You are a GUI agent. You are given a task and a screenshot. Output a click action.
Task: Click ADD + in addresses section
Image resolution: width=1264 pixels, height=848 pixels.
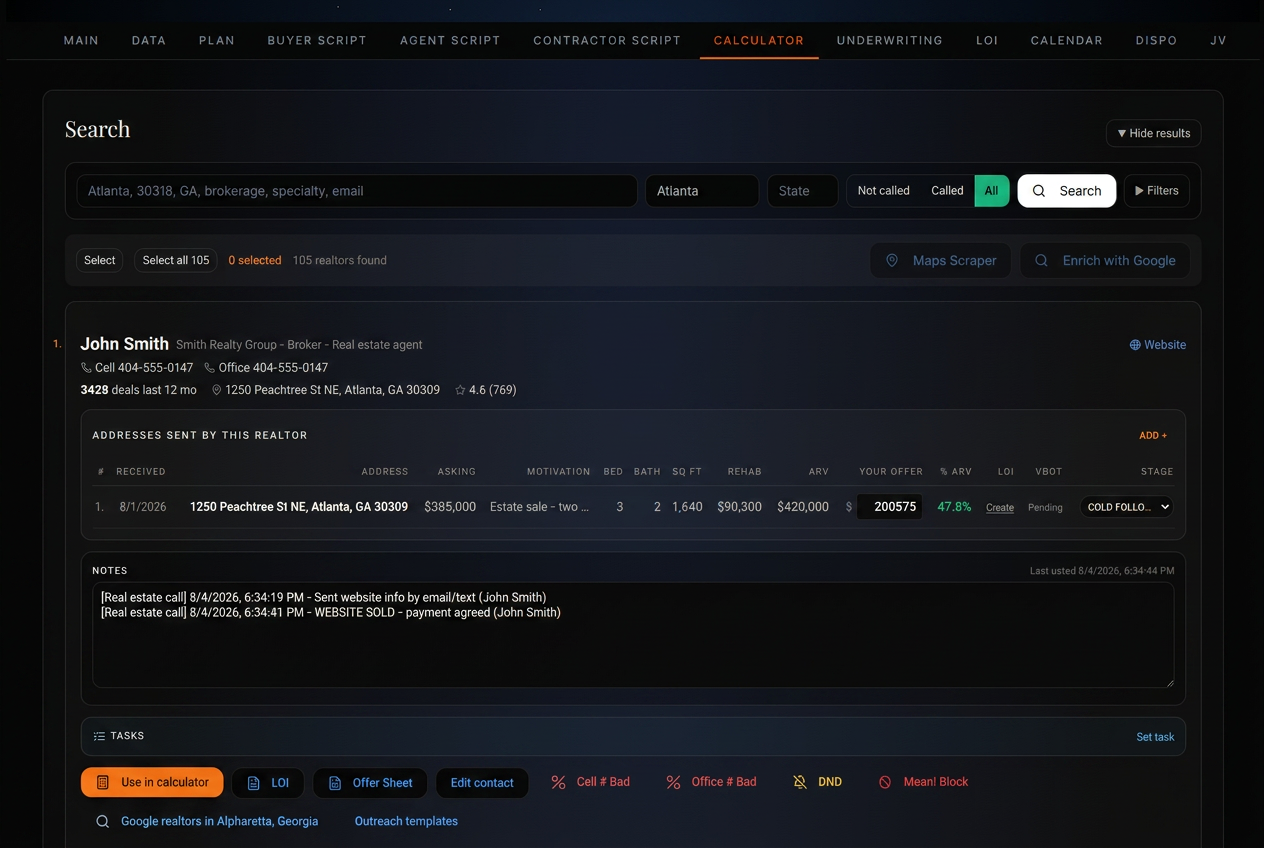point(1153,436)
